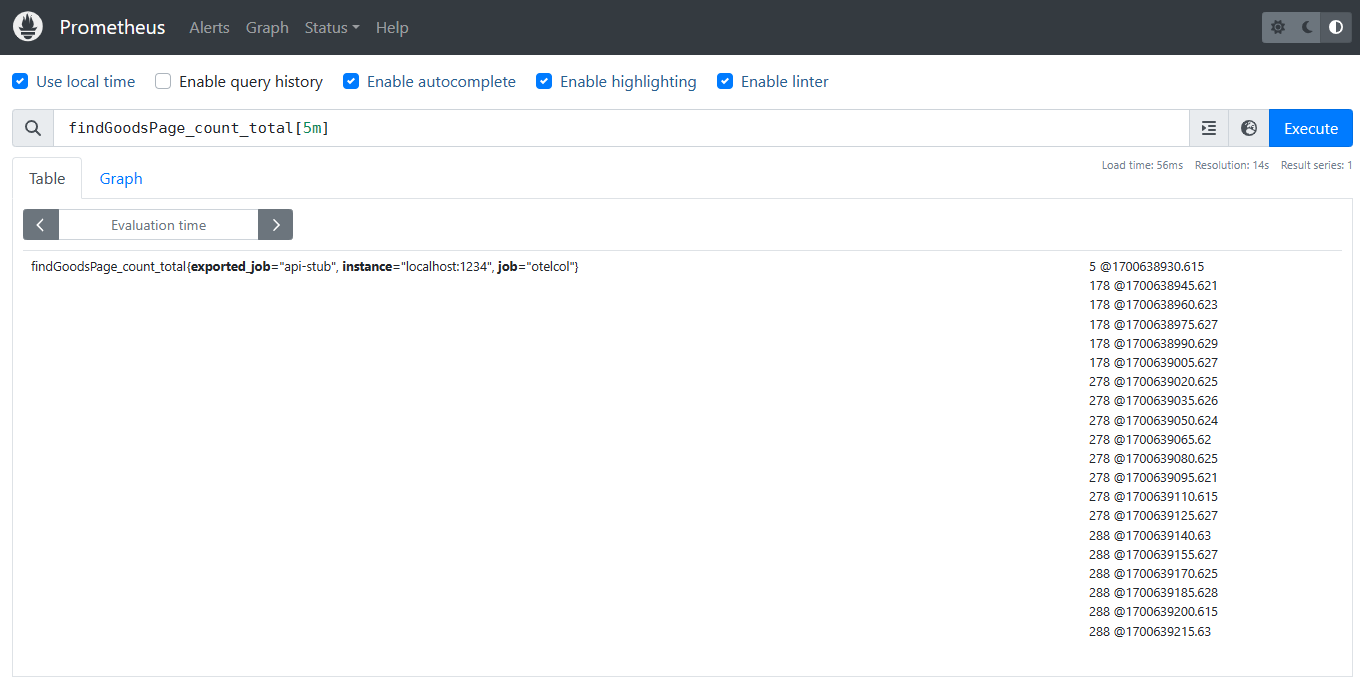Turn off Enable highlighting
1360x682 pixels.
pyautogui.click(x=543, y=81)
